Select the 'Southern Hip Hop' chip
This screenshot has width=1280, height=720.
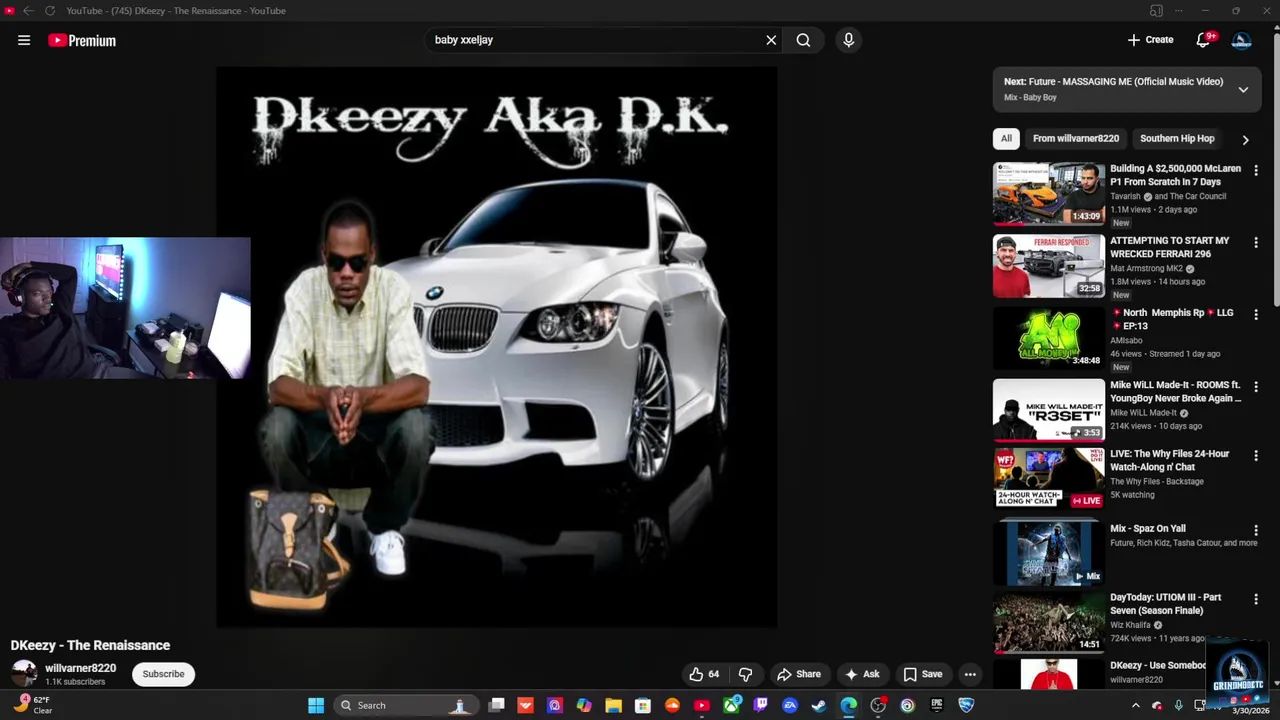click(1177, 139)
